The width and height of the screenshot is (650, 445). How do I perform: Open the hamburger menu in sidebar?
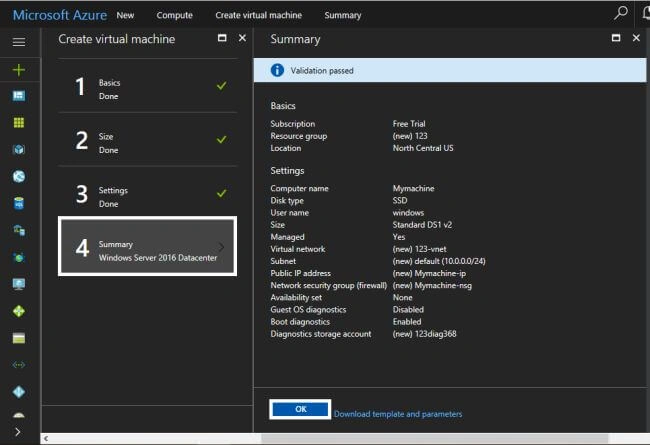click(x=19, y=41)
